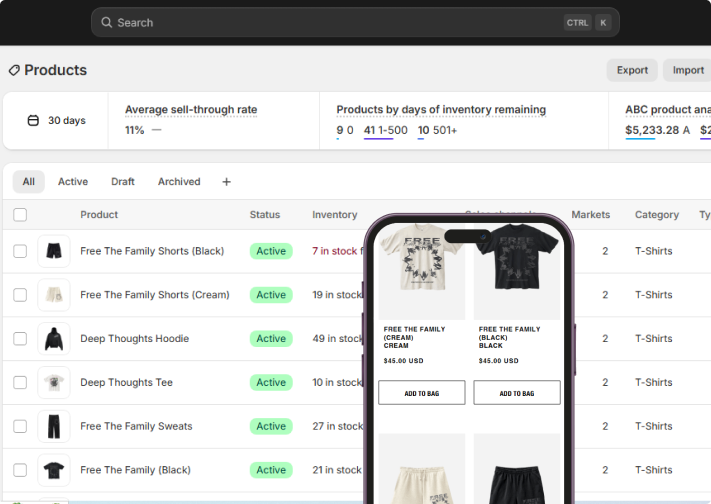The image size is (711, 504).
Task: Check the Free The Family Sweats row
Action: click(x=20, y=426)
